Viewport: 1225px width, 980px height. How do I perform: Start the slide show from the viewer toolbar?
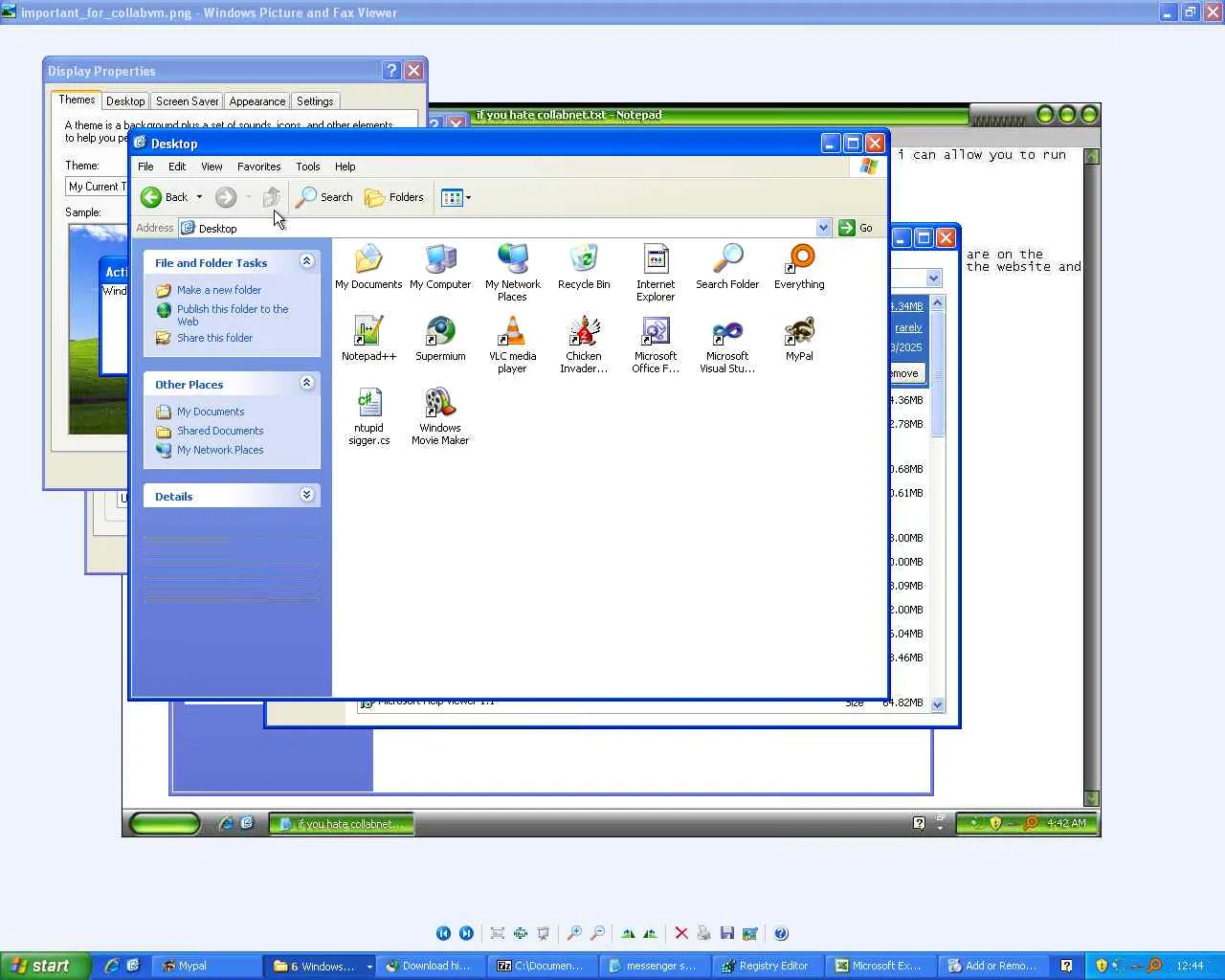coord(544,933)
